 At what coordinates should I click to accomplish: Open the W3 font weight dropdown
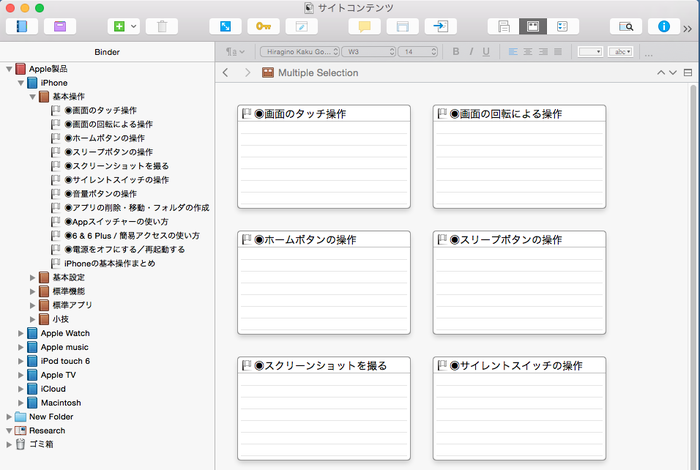click(x=369, y=52)
